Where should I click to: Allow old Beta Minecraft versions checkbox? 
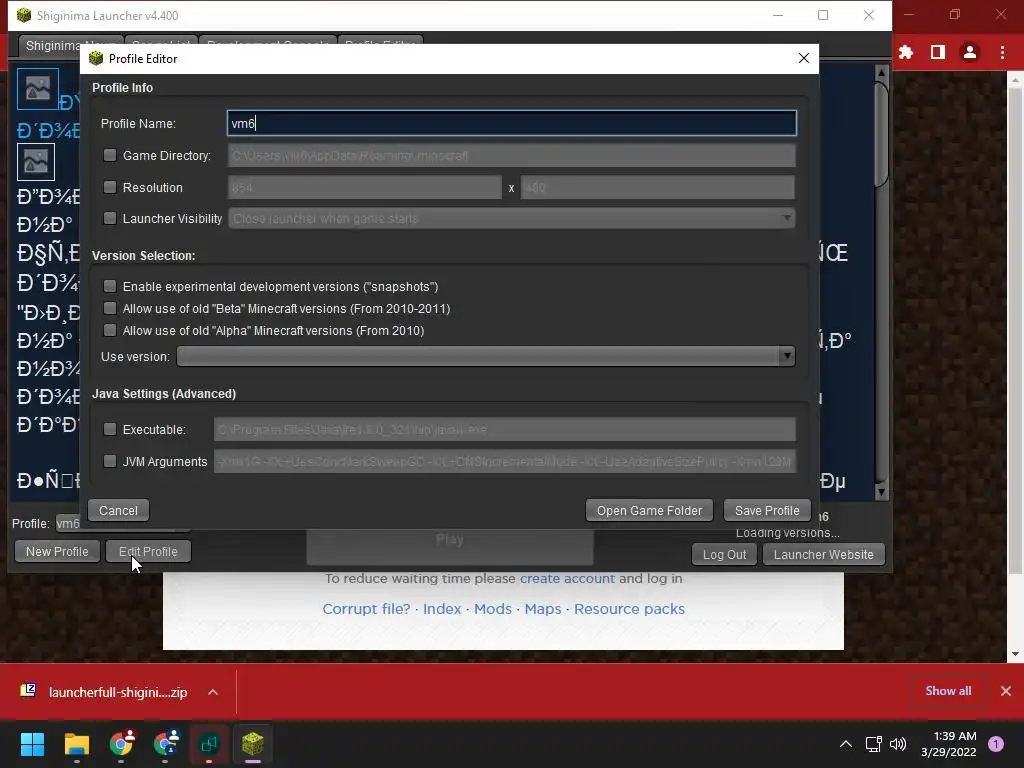click(110, 308)
